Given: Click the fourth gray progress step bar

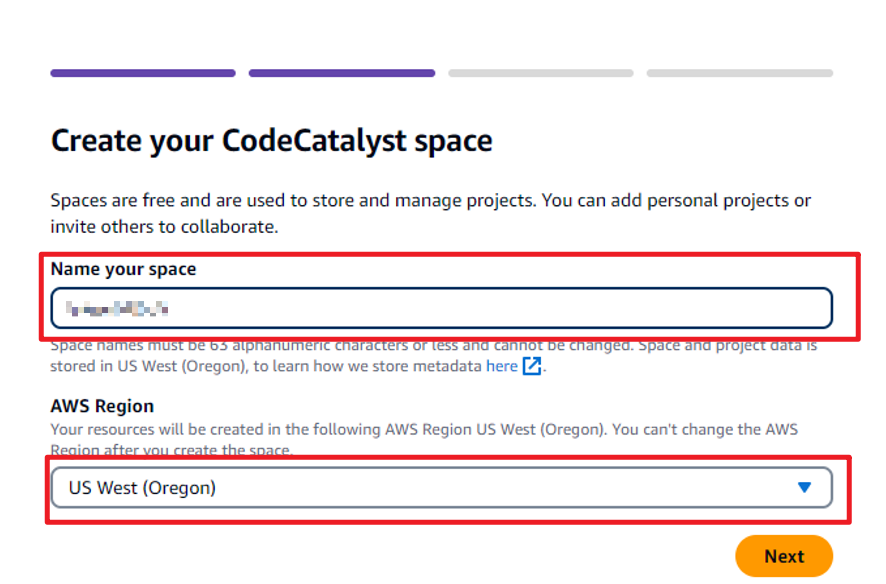Looking at the screenshot, I should [739, 73].
